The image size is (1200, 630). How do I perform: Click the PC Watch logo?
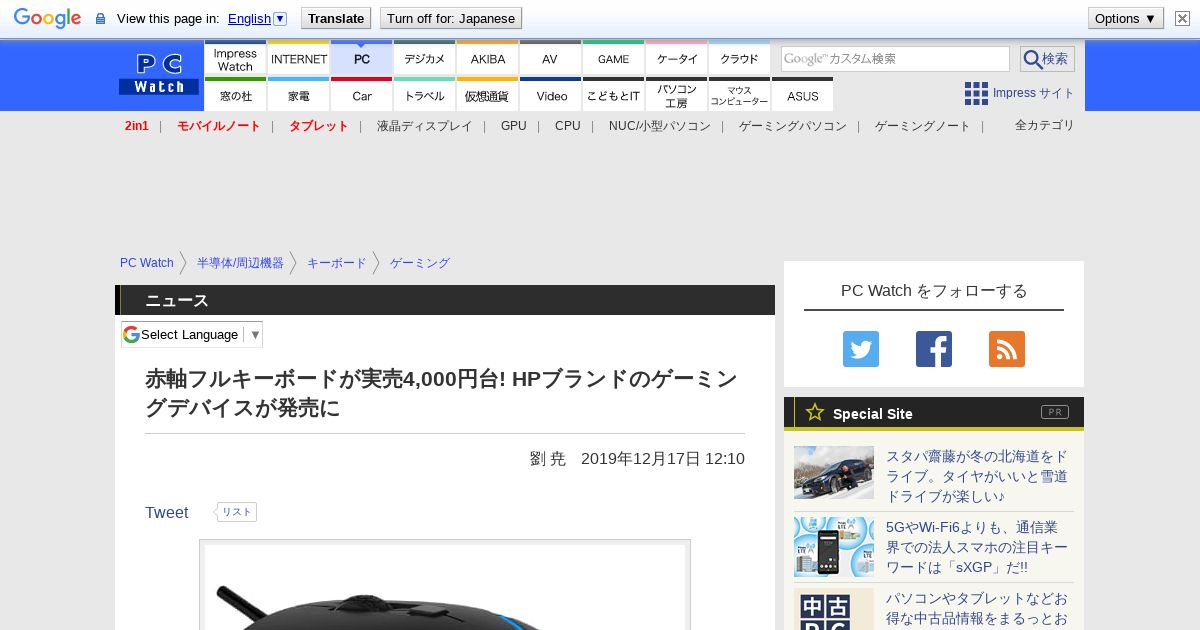pyautogui.click(x=159, y=74)
